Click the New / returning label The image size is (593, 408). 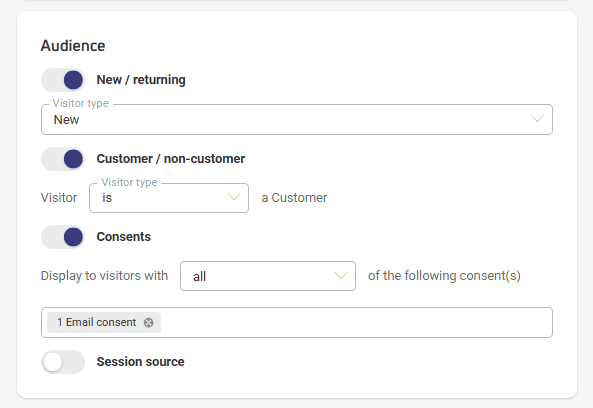click(141, 80)
